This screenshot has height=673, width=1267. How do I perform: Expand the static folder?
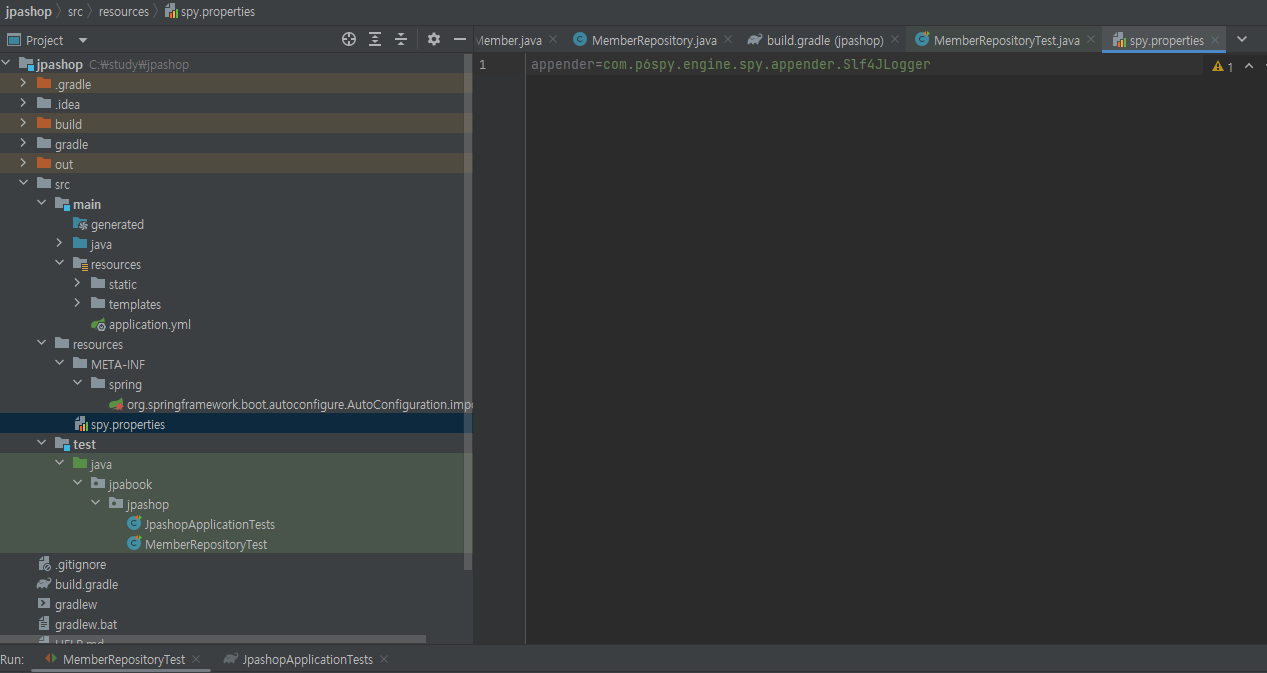click(77, 284)
